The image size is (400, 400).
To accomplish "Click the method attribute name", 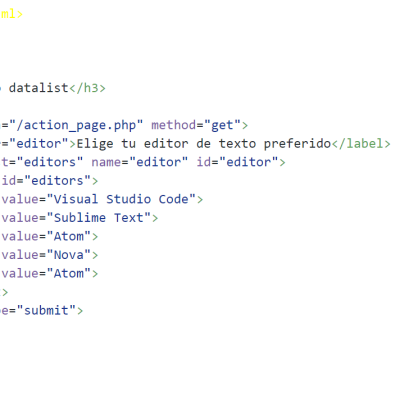I will click(x=173, y=125).
